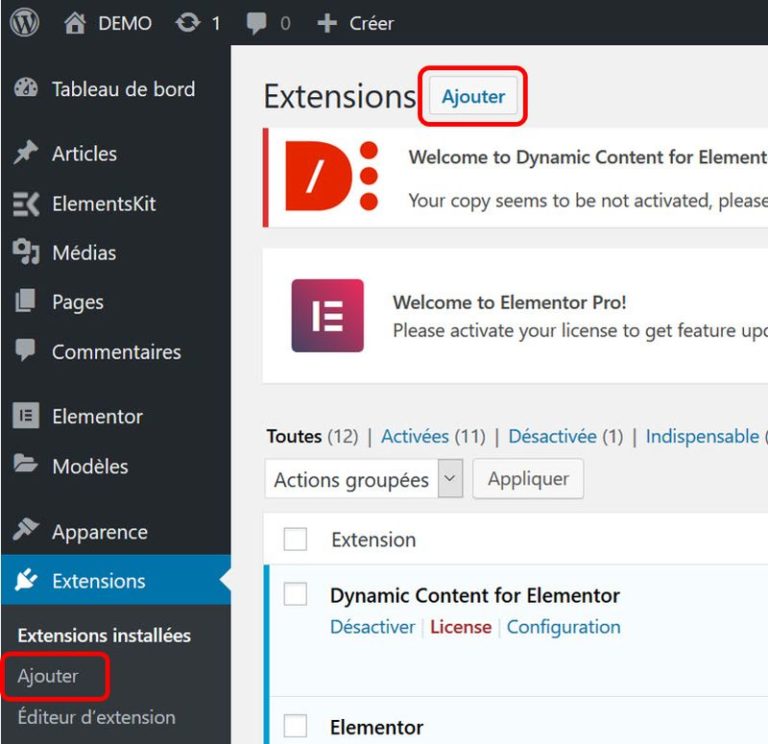
Task: Click the Elementor plugin name
Action: (376, 727)
